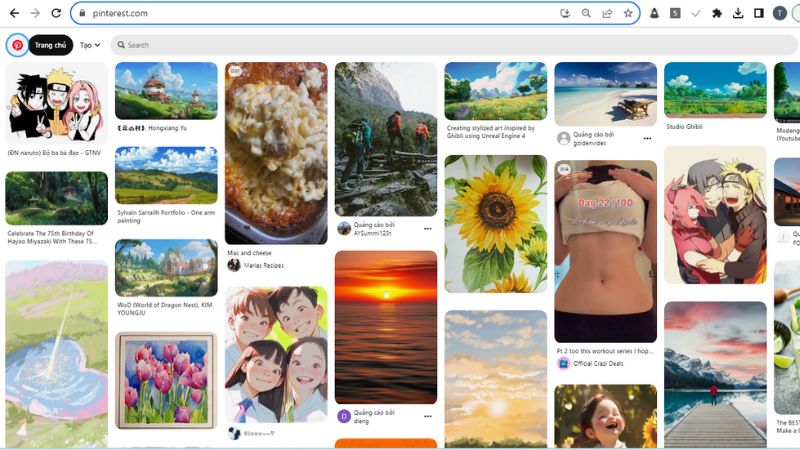The width and height of the screenshot is (800, 450).
Task: Click the share page icon in address bar
Action: (x=607, y=13)
